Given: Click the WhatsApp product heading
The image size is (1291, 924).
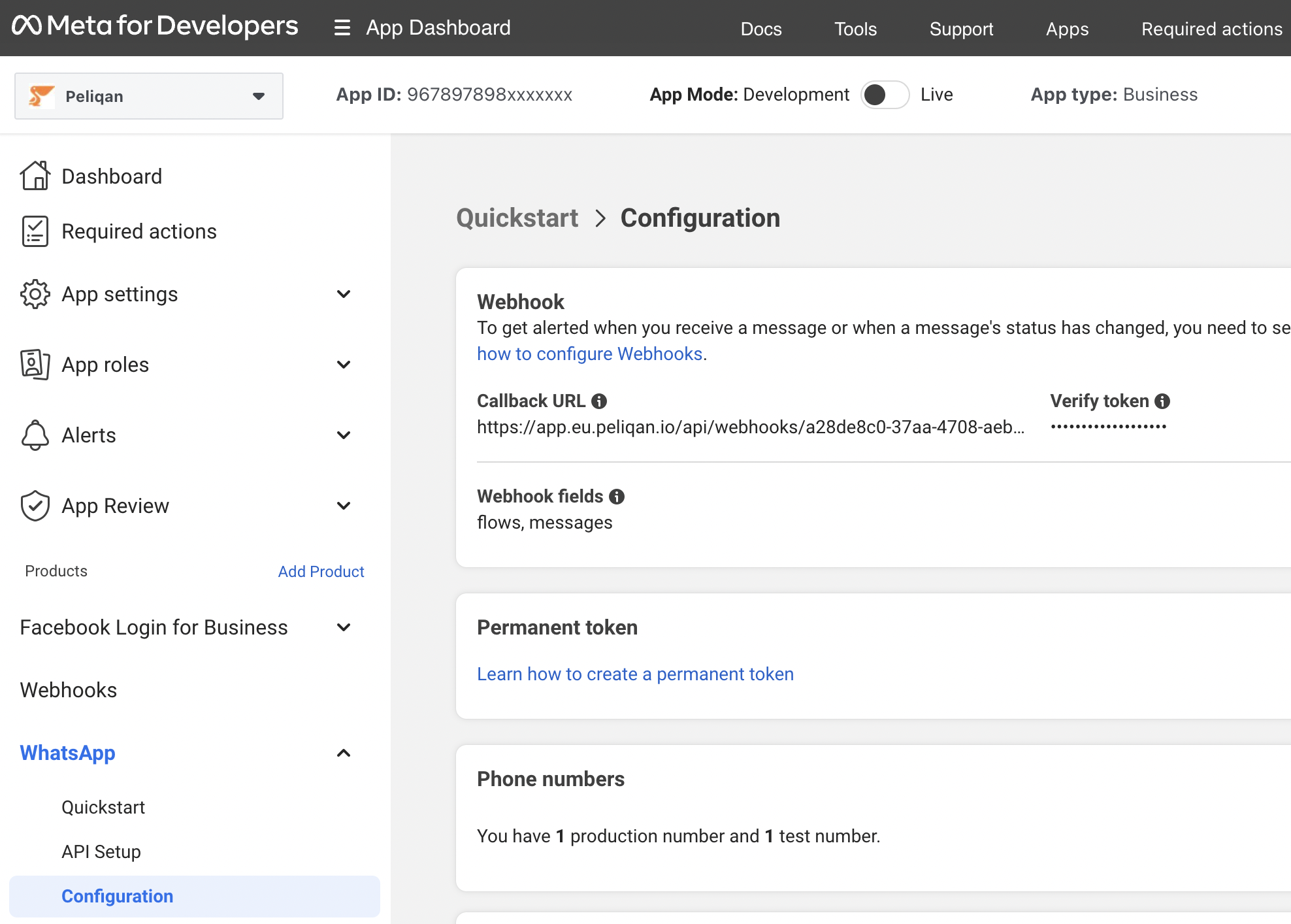Looking at the screenshot, I should coord(68,753).
